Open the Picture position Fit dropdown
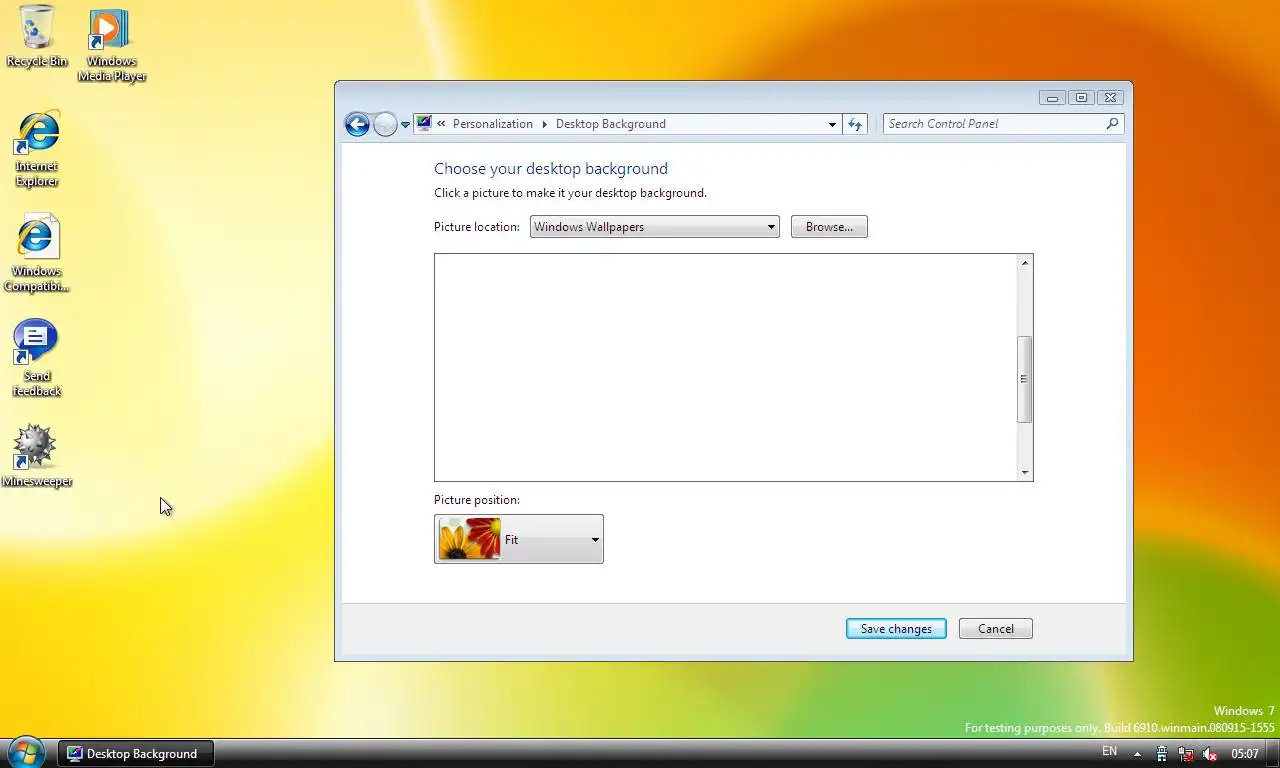Image resolution: width=1280 pixels, height=768 pixels. (519, 539)
